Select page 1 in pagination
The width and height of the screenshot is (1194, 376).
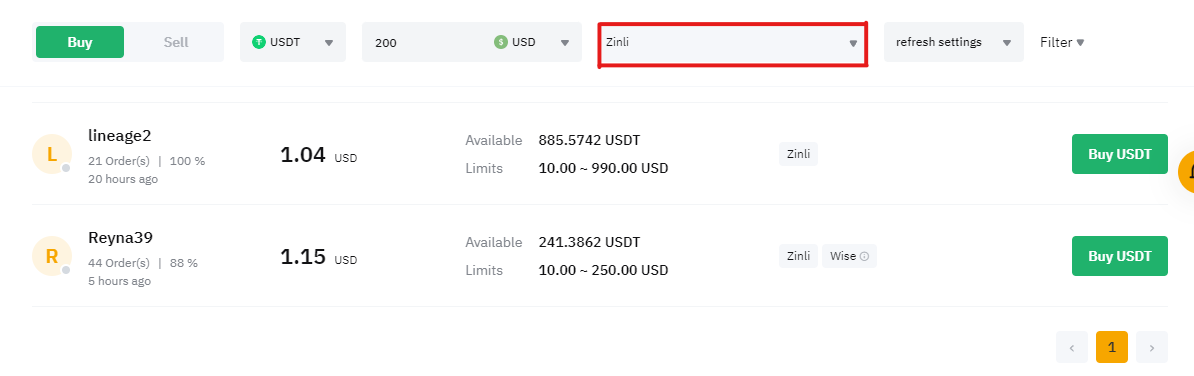click(1112, 347)
